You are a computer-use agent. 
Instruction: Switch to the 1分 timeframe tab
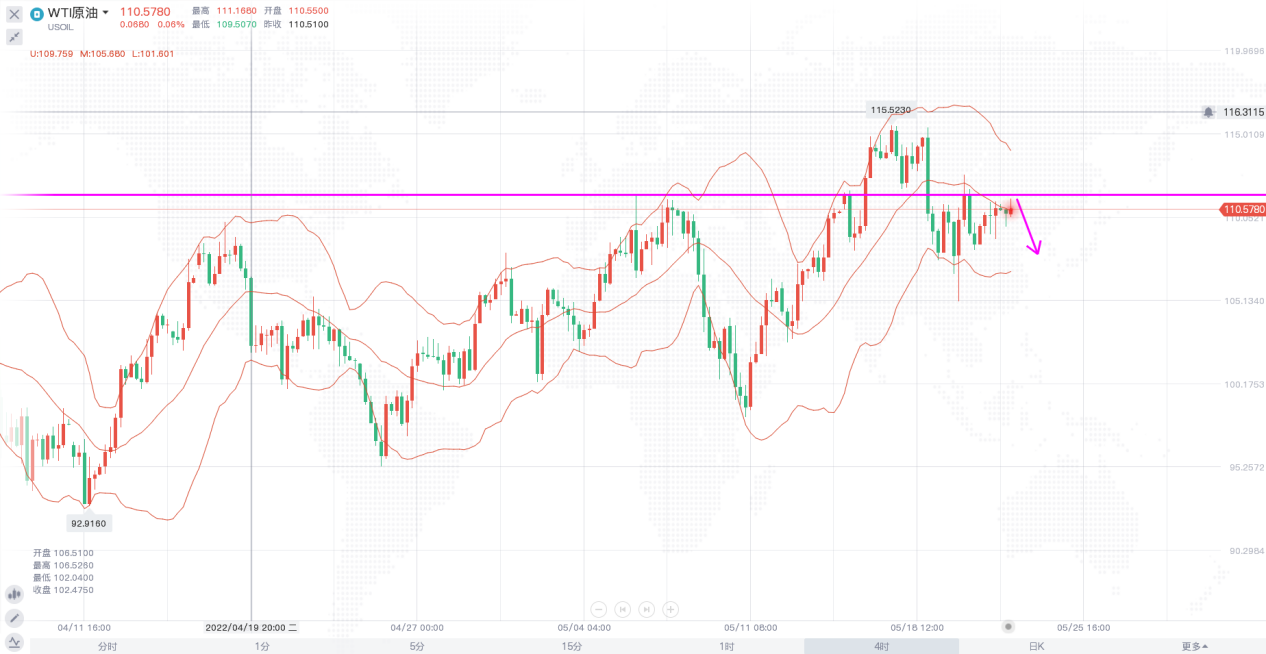[262, 646]
